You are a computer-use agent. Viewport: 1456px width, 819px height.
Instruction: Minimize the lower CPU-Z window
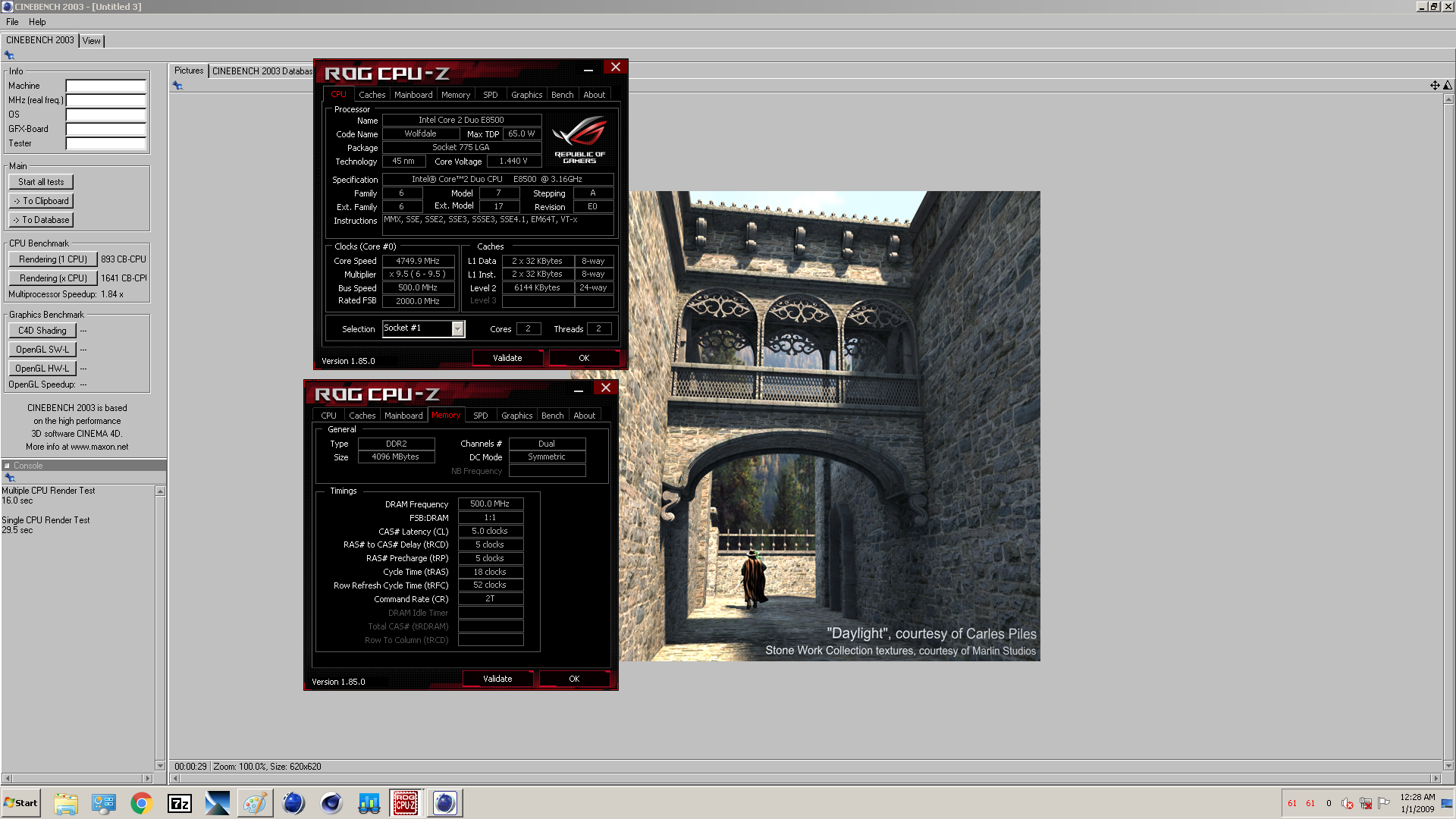pyautogui.click(x=579, y=390)
